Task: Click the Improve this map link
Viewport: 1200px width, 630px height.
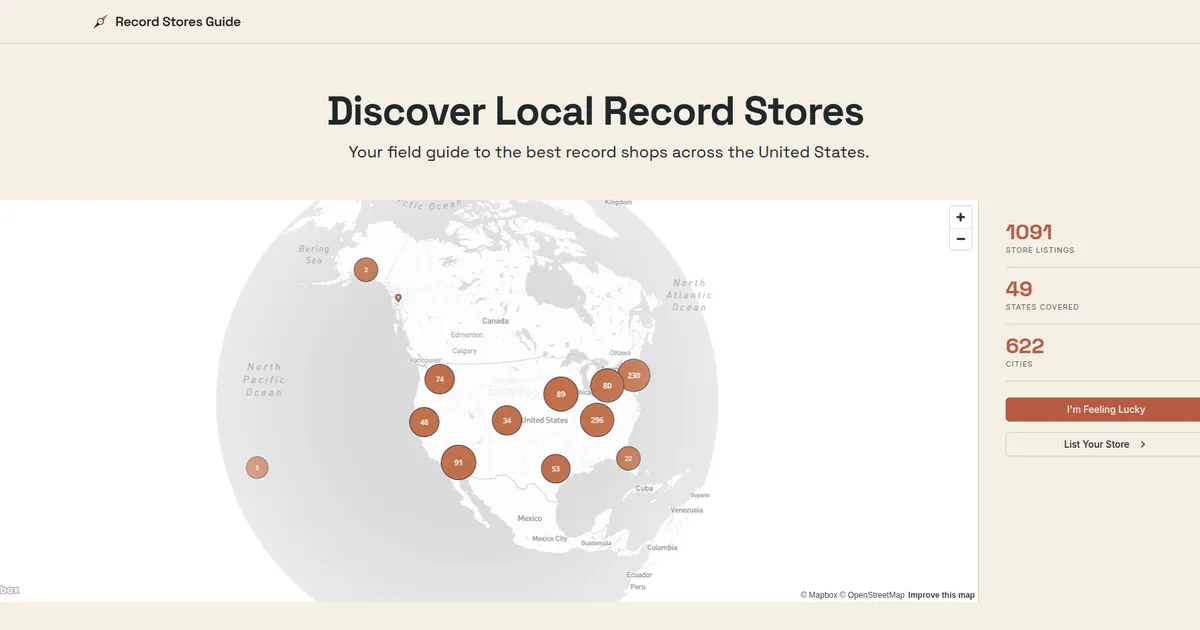Action: pos(941,595)
